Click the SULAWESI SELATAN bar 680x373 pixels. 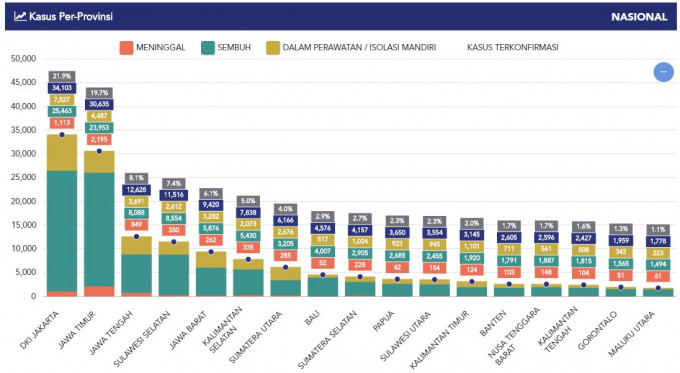[174, 269]
